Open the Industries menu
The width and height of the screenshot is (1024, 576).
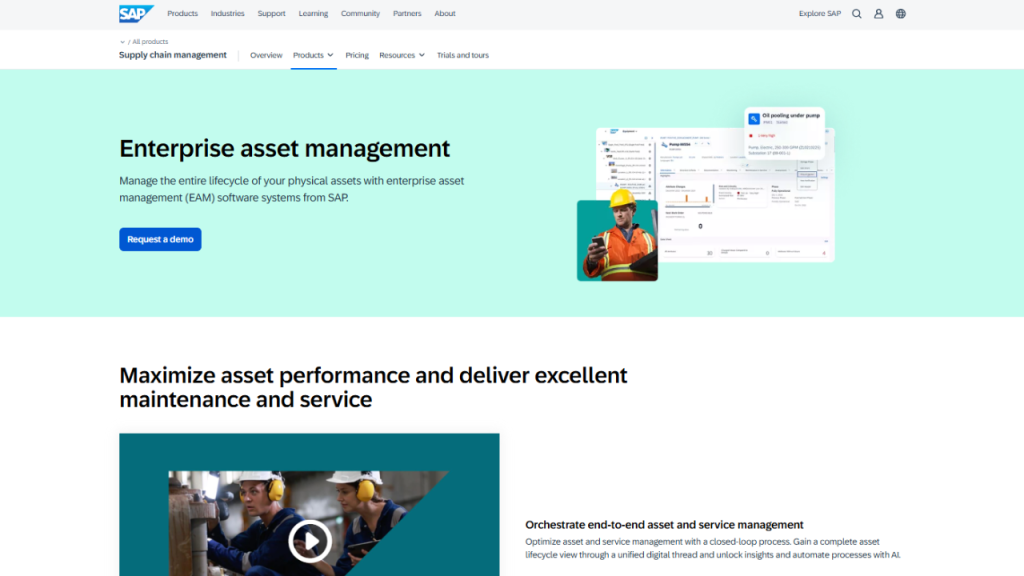tap(227, 14)
